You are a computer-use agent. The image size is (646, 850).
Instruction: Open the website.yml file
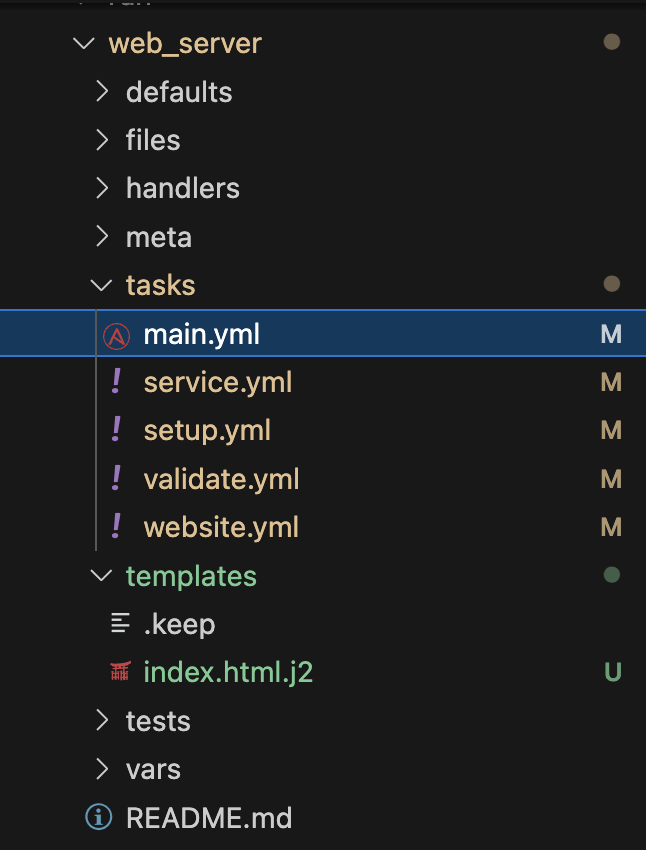click(221, 527)
